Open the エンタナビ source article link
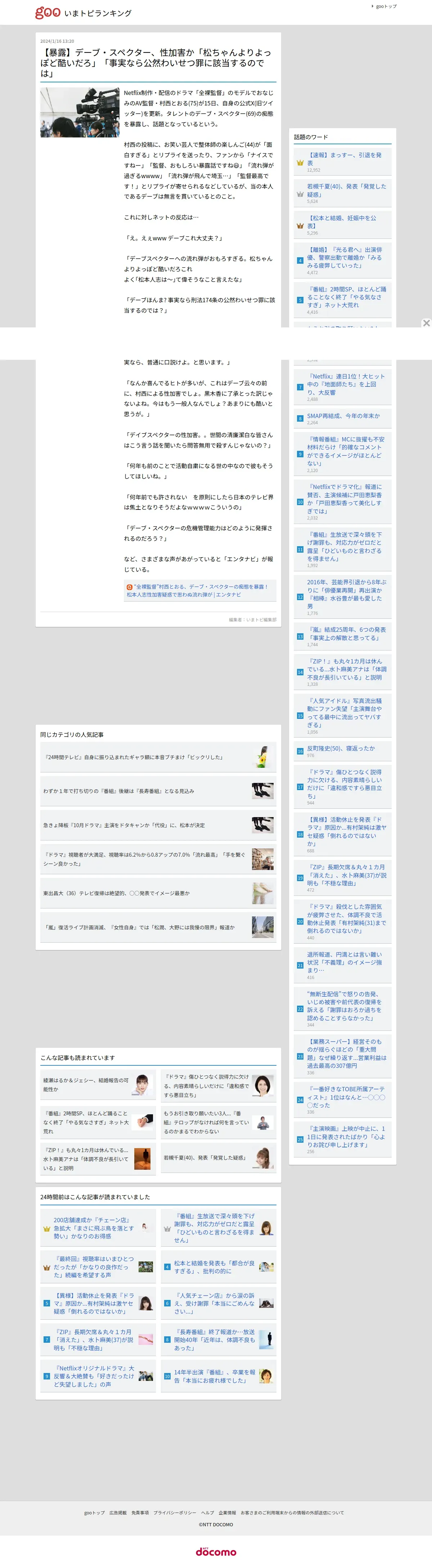 point(200,590)
